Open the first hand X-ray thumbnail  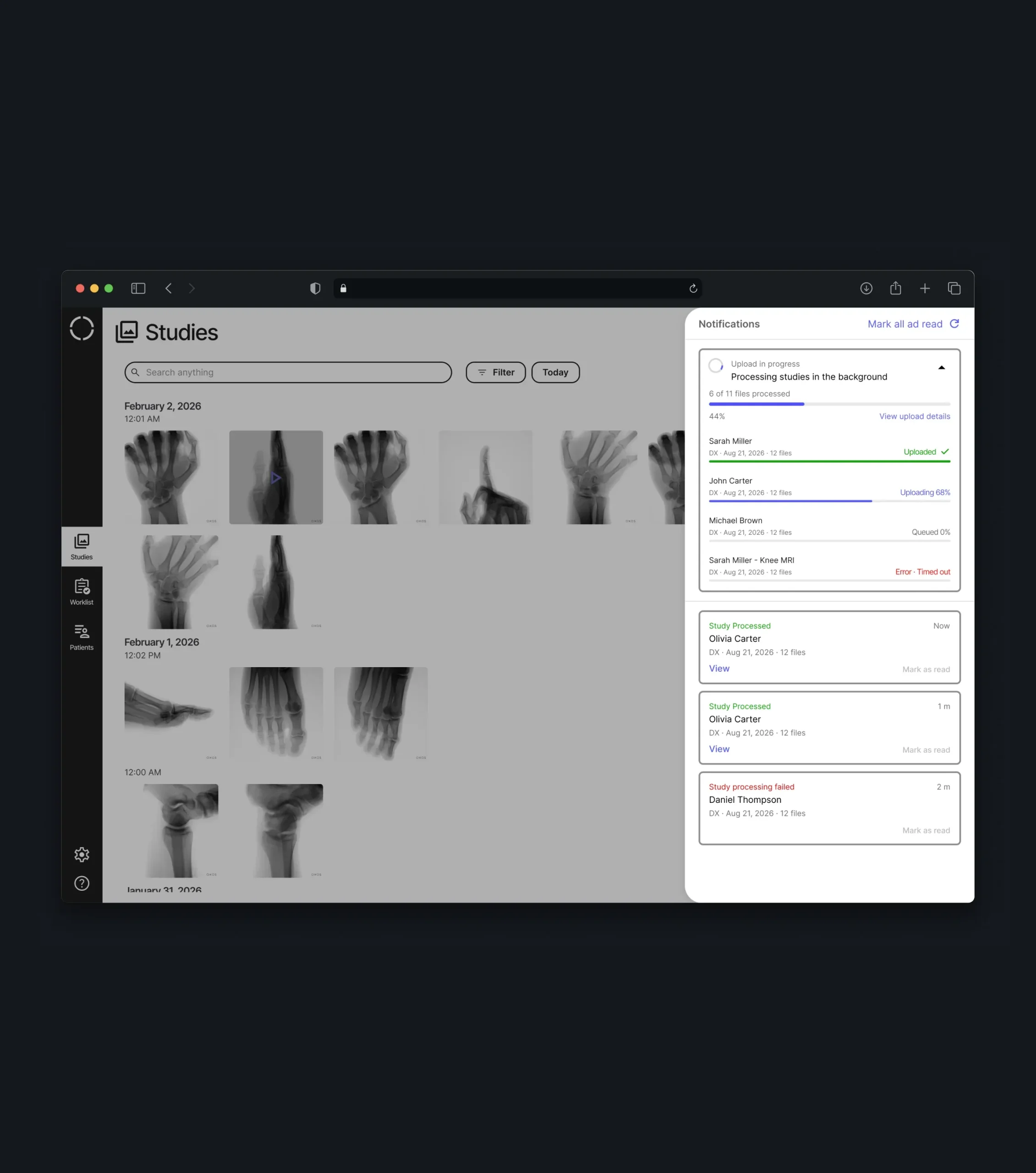tap(171, 477)
